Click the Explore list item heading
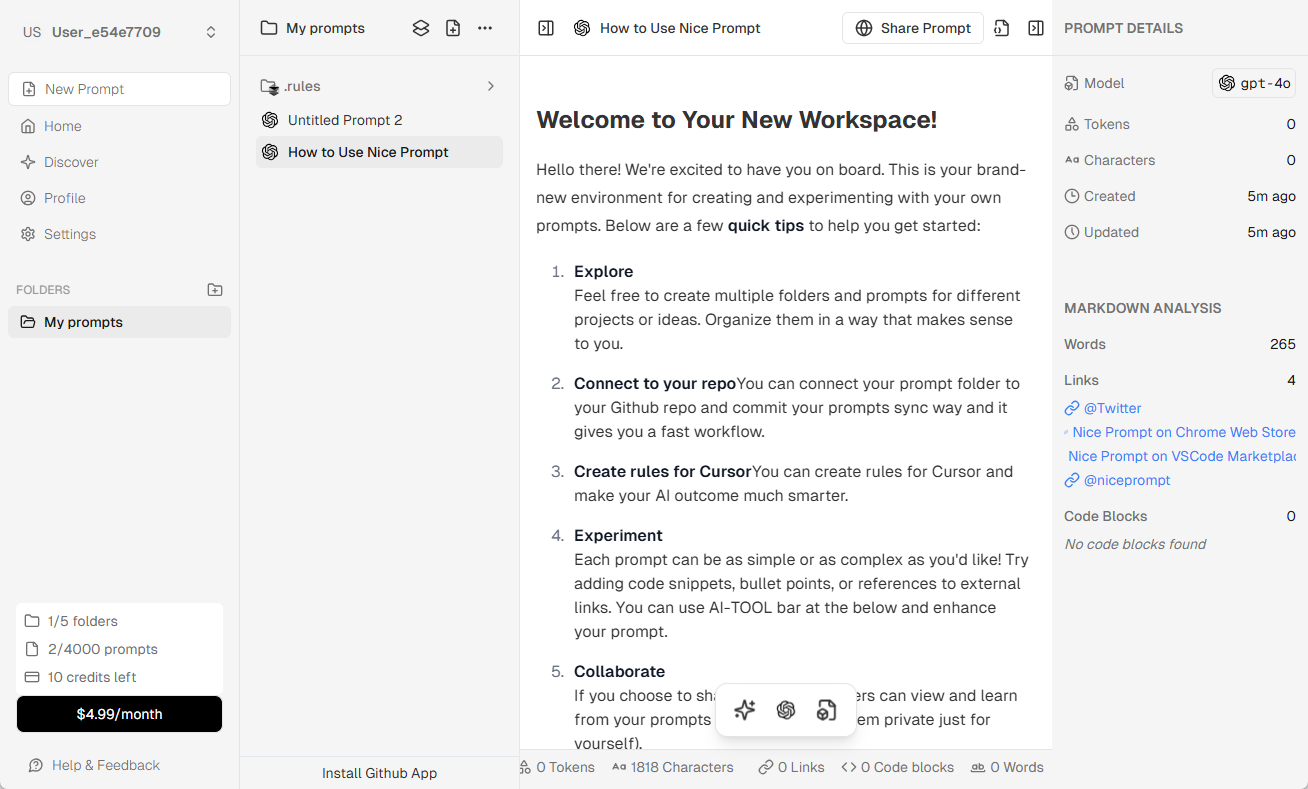The width and height of the screenshot is (1308, 789). click(x=603, y=272)
